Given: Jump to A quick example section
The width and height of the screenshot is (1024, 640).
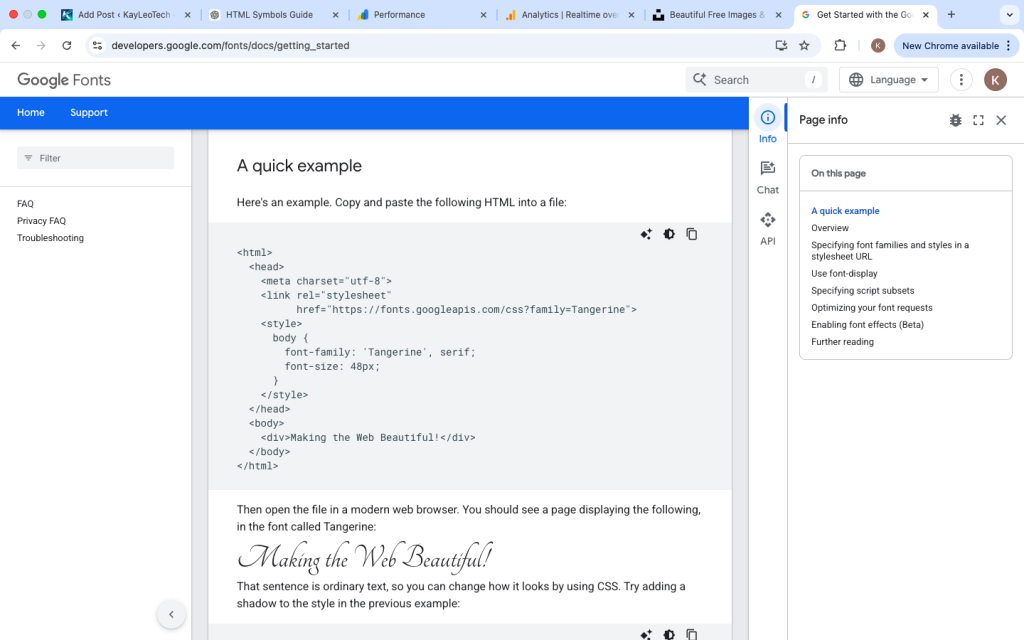Looking at the screenshot, I should [x=845, y=211].
